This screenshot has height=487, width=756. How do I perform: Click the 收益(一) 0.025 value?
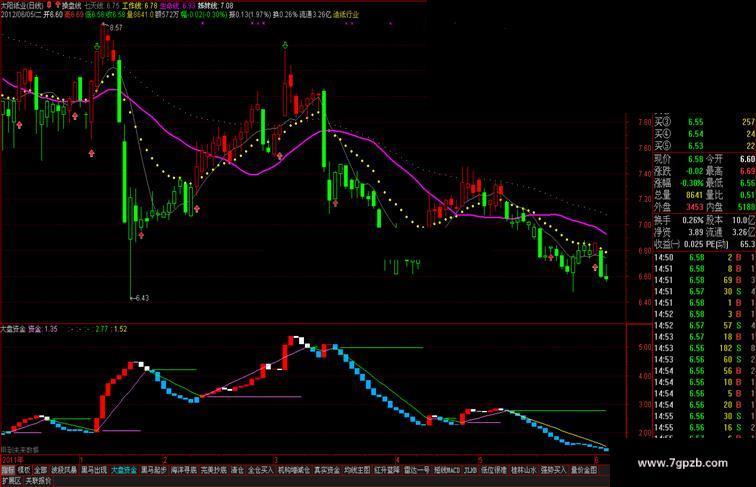point(694,244)
